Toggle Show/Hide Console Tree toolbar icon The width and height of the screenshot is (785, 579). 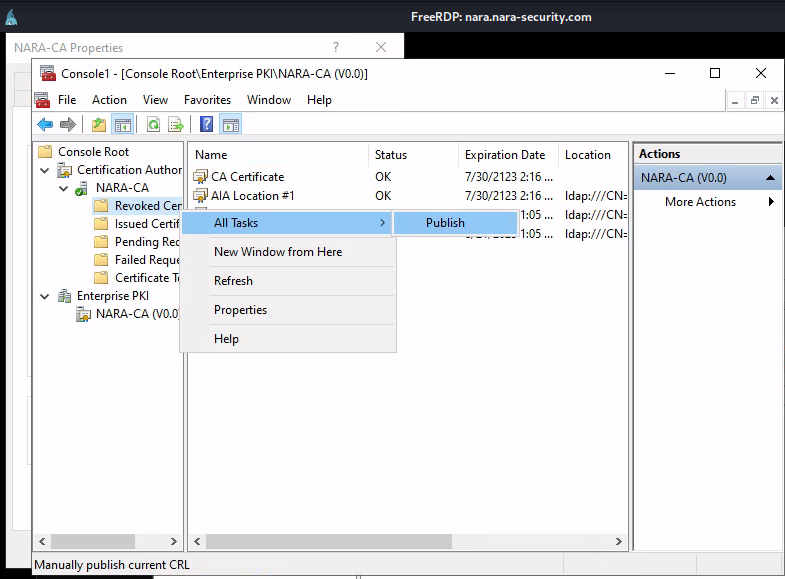click(x=123, y=125)
